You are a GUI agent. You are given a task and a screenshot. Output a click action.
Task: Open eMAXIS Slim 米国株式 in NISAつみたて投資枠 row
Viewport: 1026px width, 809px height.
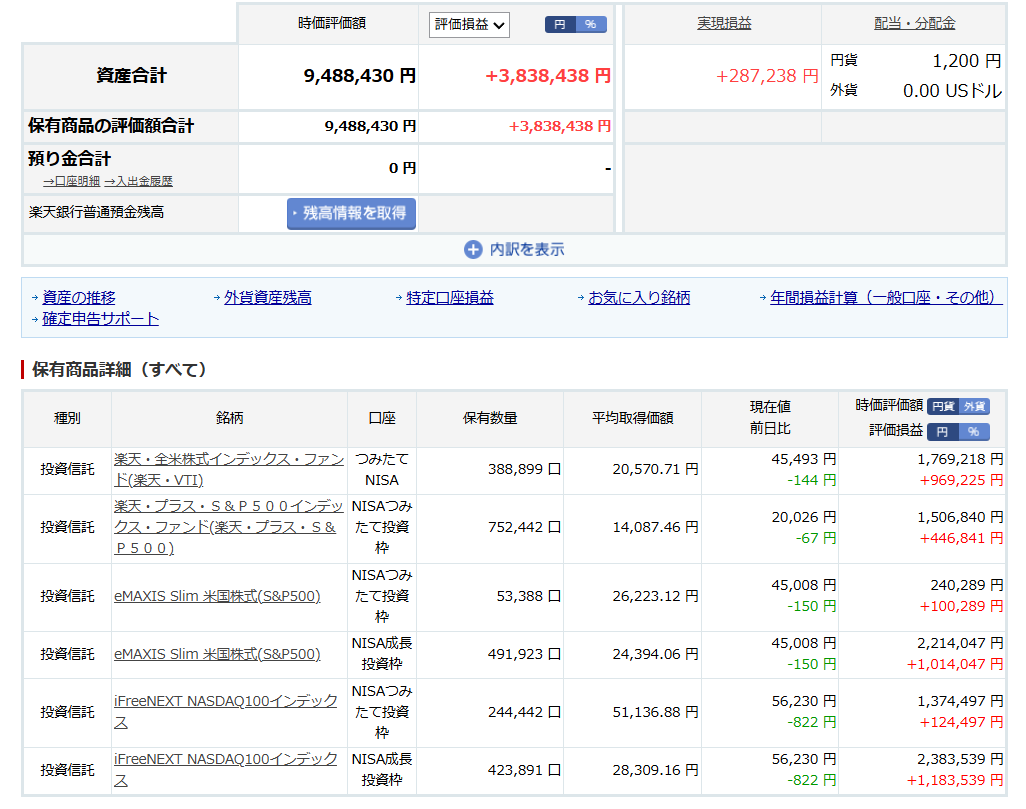click(217, 596)
